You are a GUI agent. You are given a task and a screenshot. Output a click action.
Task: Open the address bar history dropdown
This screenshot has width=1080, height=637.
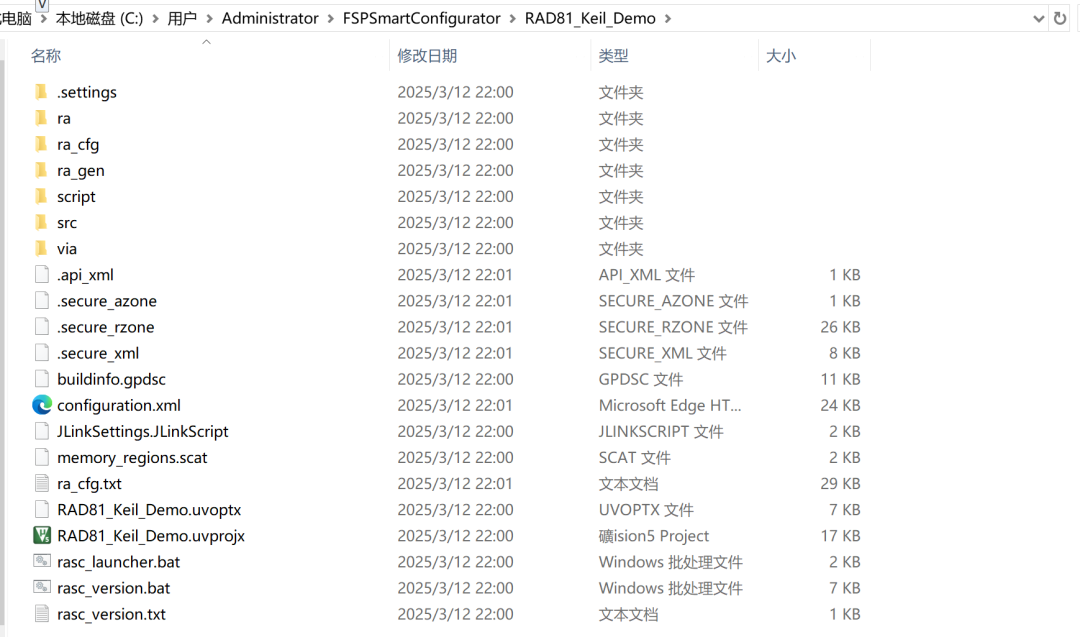click(x=1037, y=17)
